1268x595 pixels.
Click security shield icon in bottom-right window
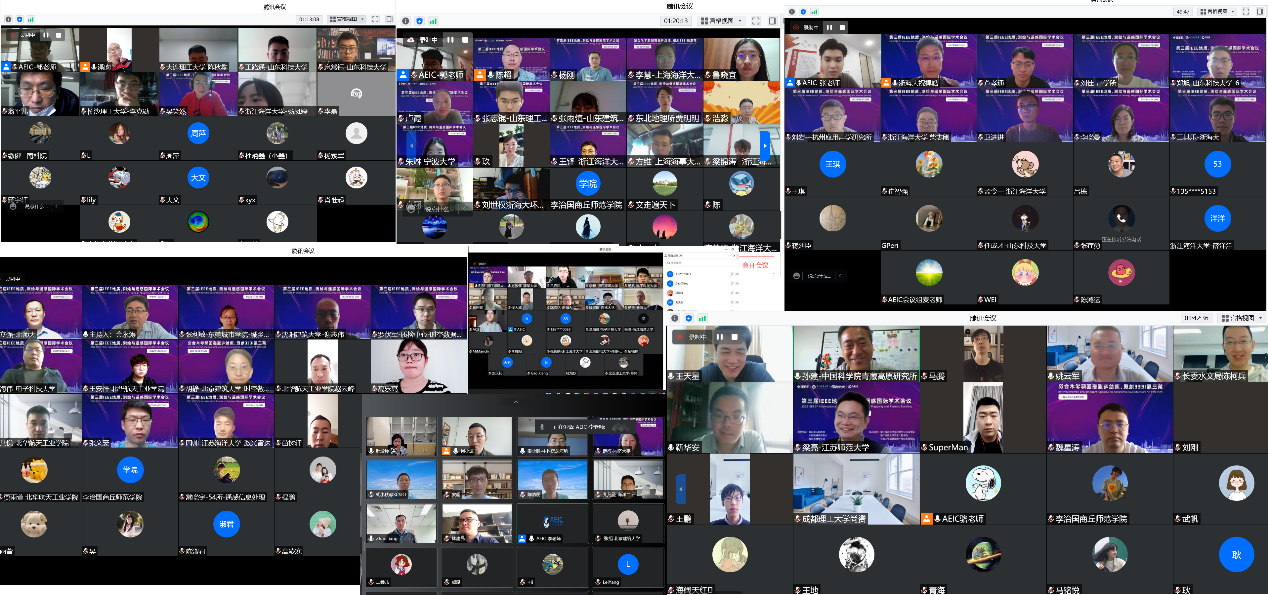coord(688,318)
